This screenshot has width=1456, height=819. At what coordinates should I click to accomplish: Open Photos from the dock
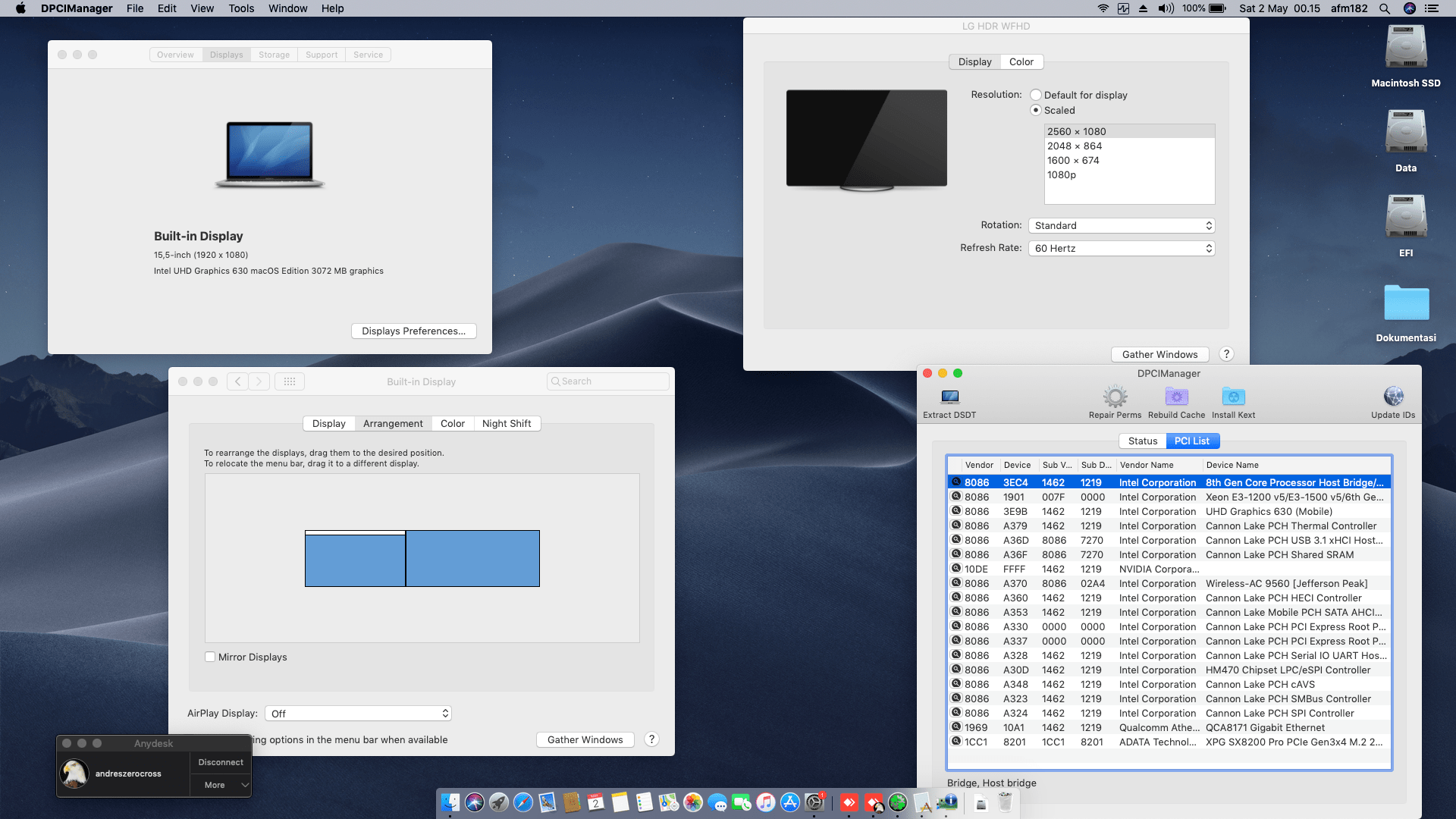click(693, 802)
